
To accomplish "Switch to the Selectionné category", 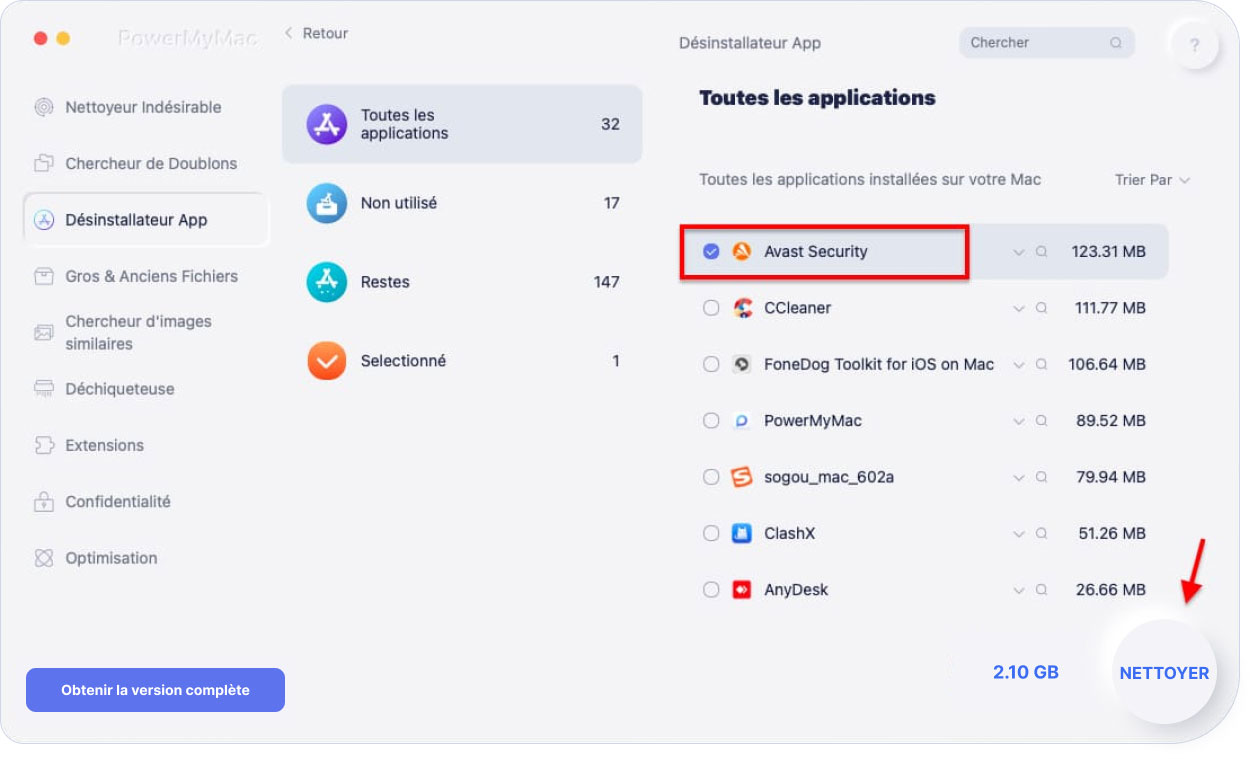I will (462, 361).
